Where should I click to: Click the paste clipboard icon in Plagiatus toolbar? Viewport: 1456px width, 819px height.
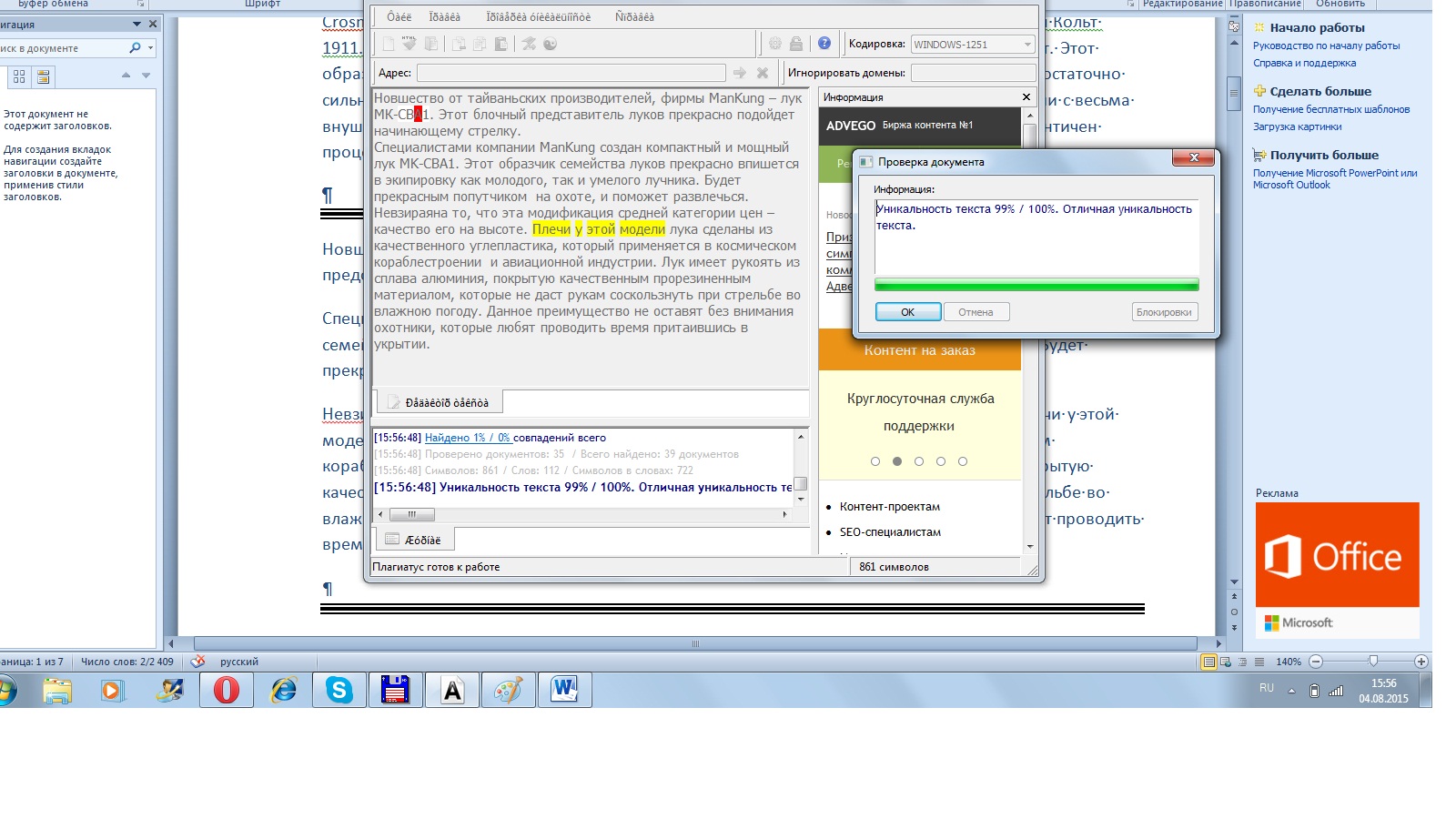click(x=500, y=44)
